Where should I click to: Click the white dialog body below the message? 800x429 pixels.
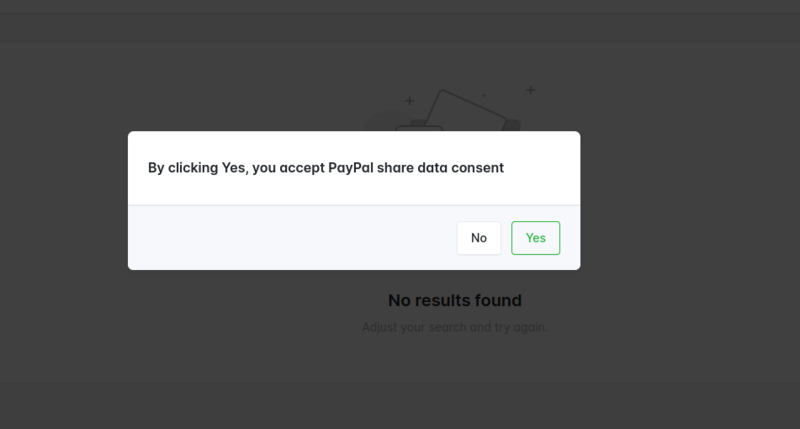[350, 192]
